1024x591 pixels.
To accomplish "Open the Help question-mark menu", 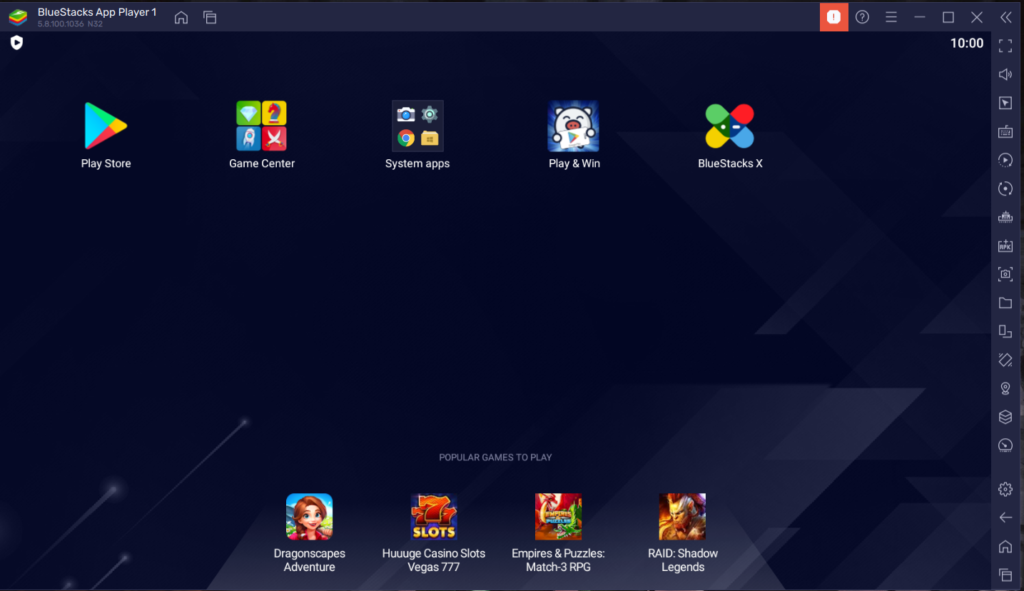I will (862, 16).
